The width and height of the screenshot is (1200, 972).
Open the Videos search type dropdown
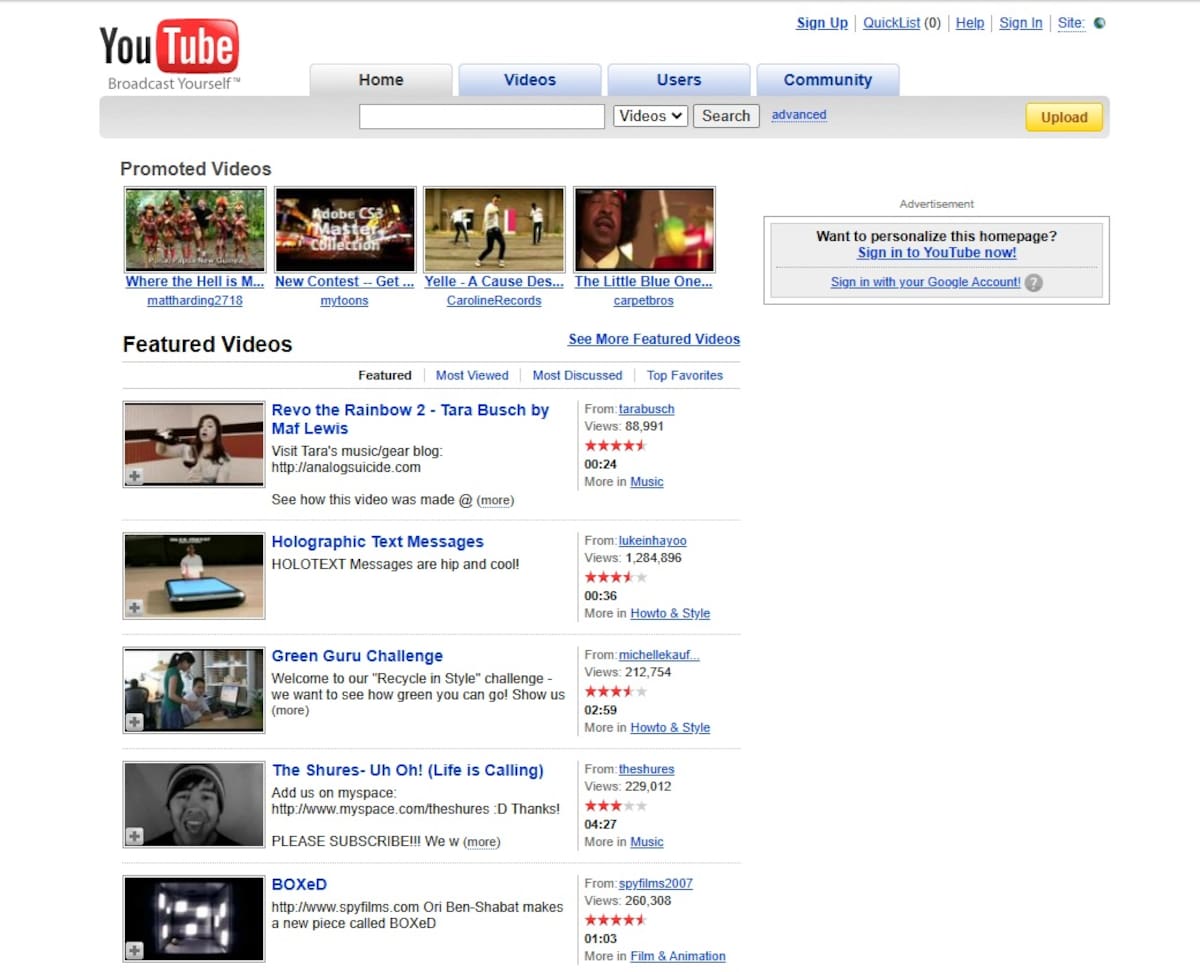click(650, 116)
